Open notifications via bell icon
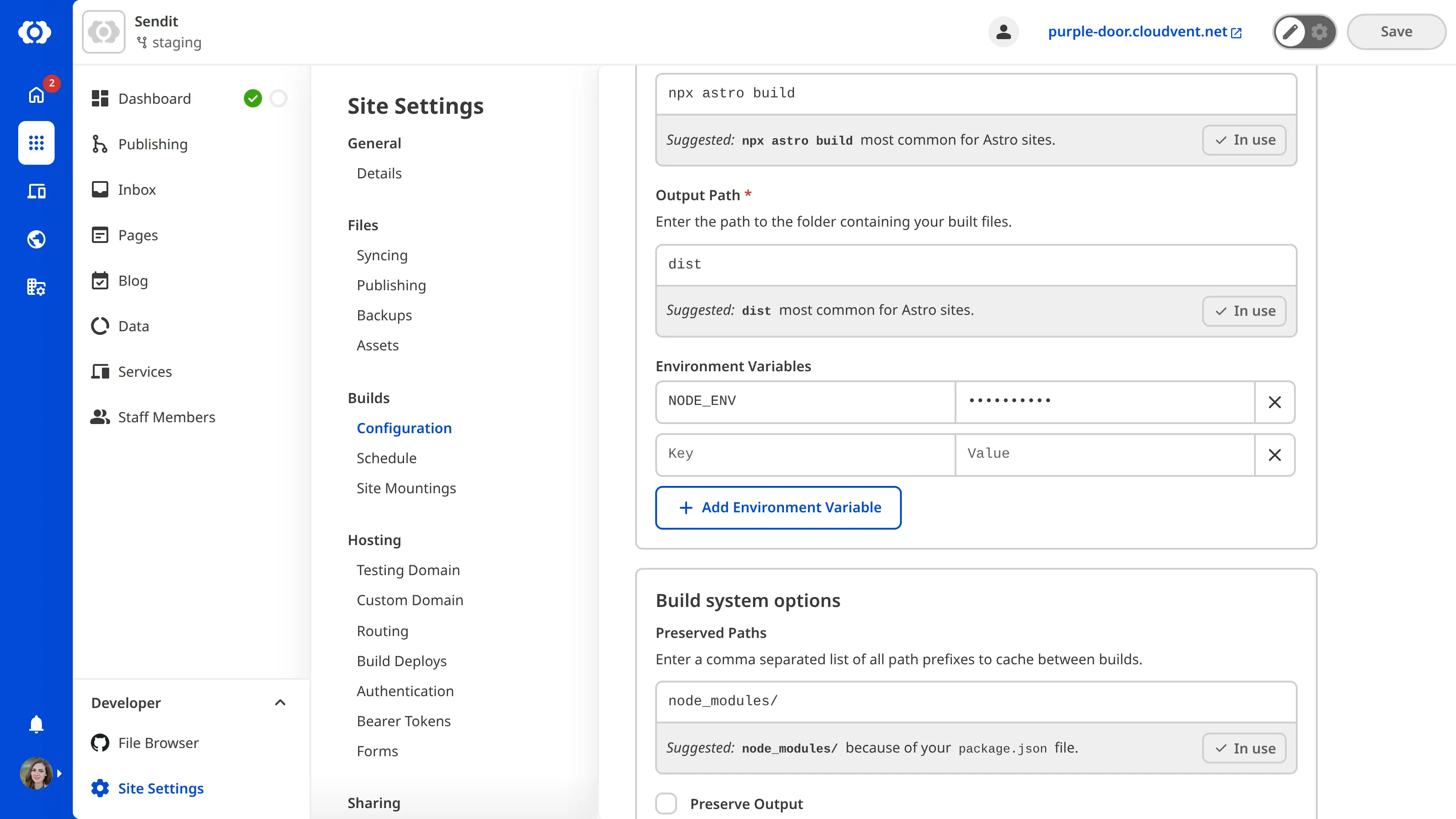Viewport: 1456px width, 819px height. tap(35, 724)
